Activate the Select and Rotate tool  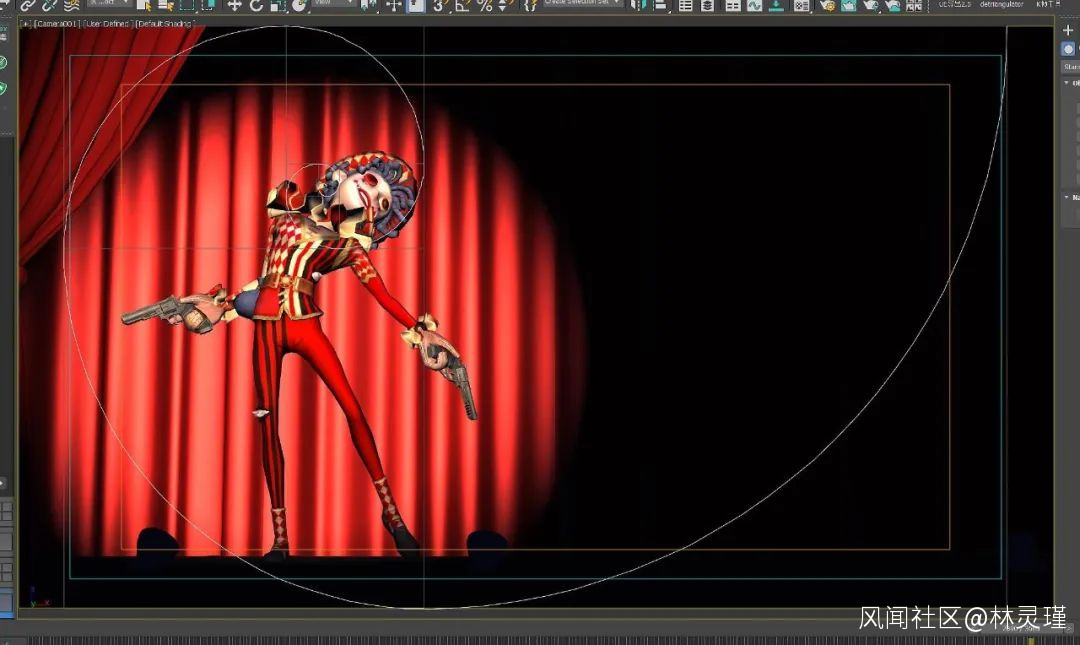(x=256, y=5)
